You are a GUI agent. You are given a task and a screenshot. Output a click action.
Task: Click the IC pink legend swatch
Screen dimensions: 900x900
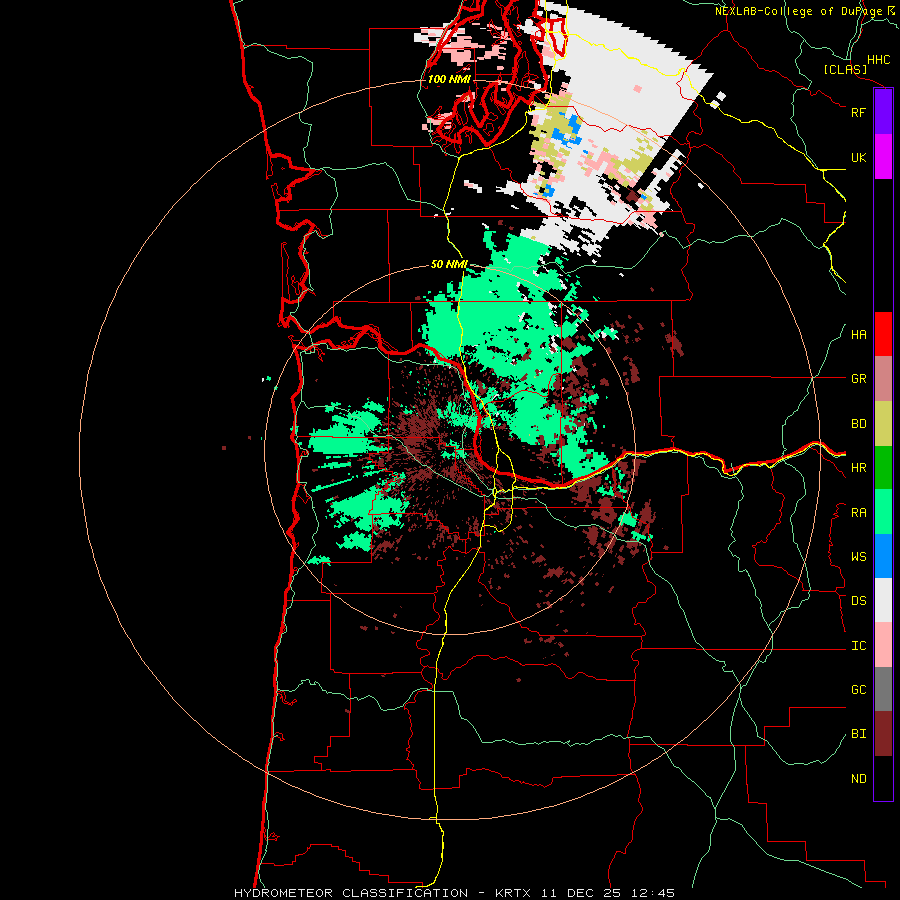883,645
